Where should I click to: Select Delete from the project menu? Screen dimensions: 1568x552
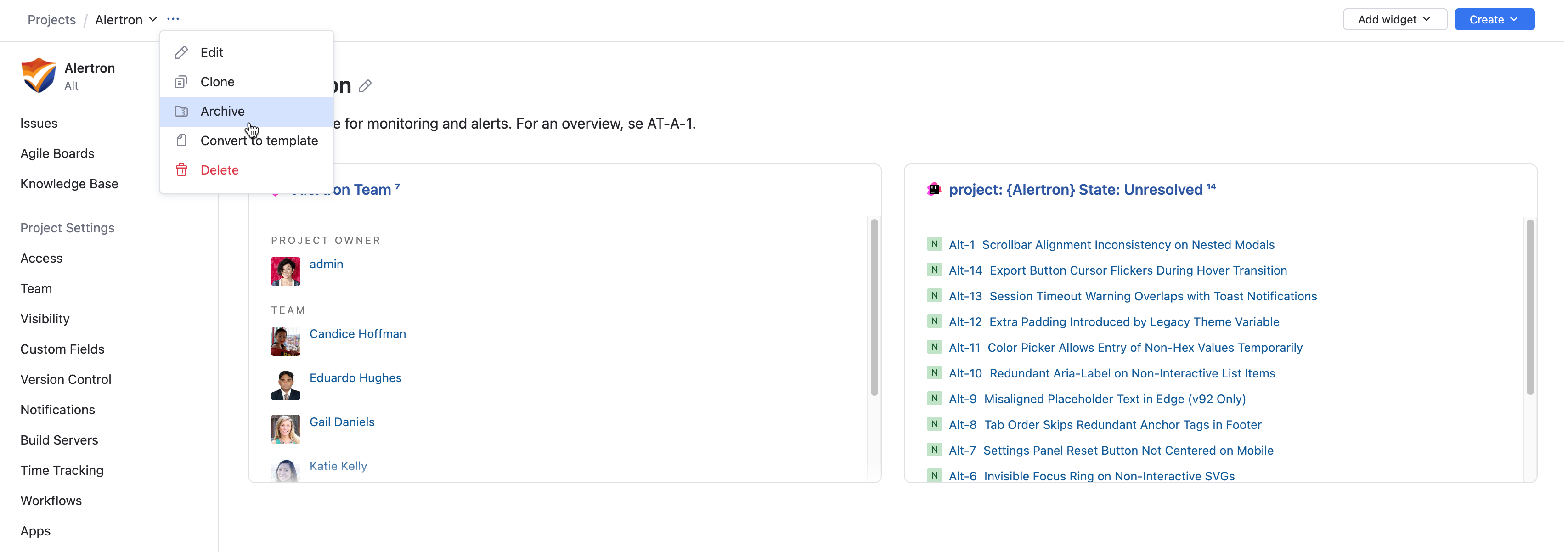coord(219,170)
